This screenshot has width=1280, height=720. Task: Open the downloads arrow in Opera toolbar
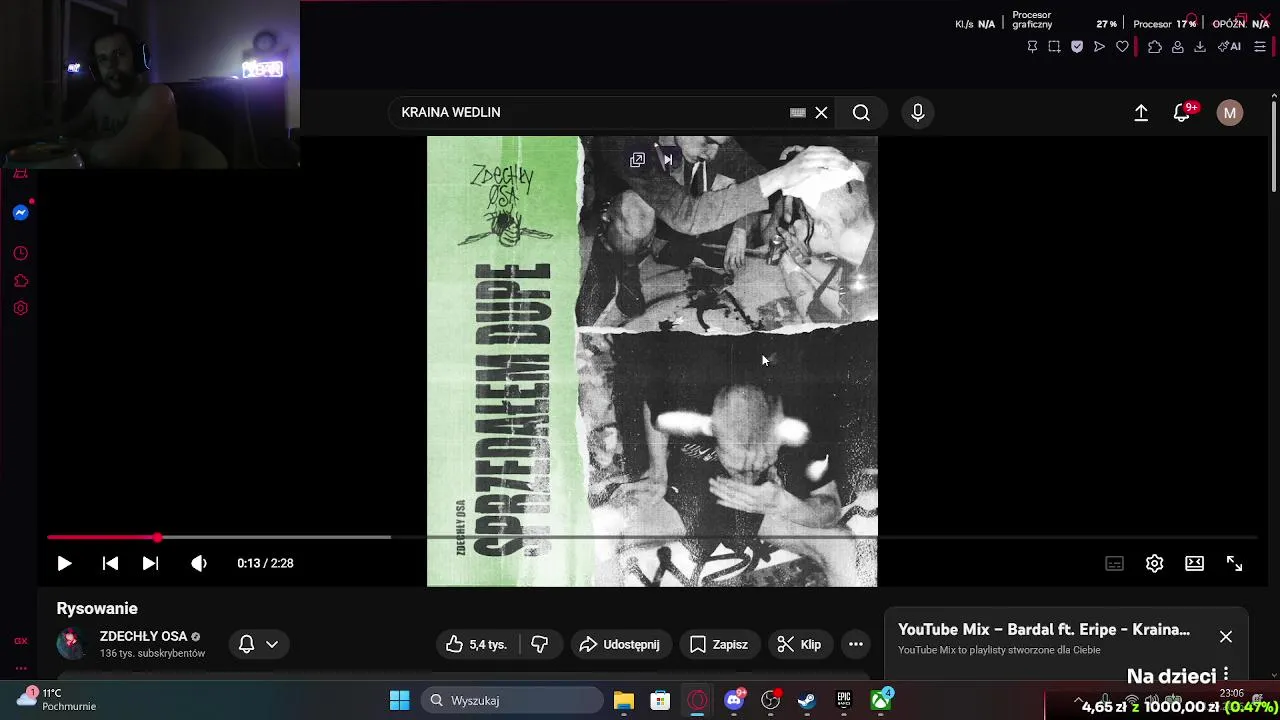tap(1200, 47)
